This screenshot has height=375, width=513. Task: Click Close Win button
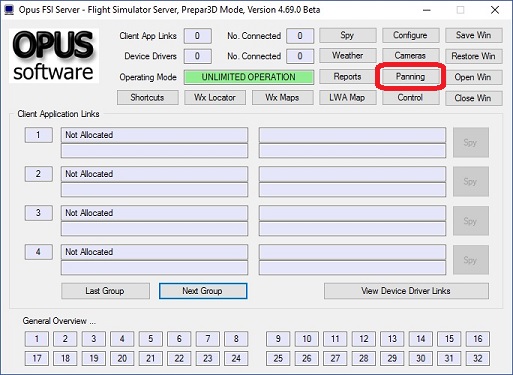[473, 98]
